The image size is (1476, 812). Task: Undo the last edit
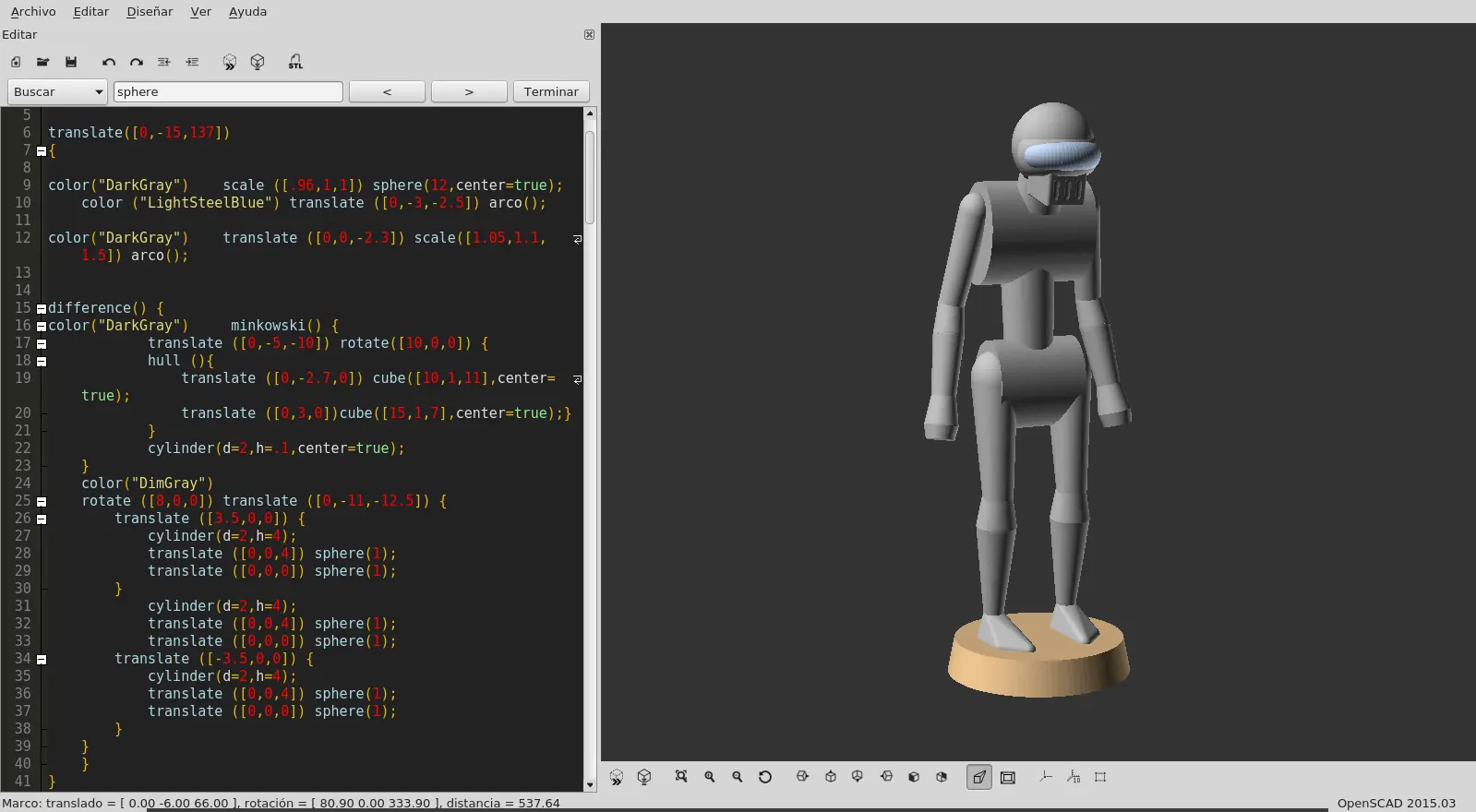click(x=109, y=62)
